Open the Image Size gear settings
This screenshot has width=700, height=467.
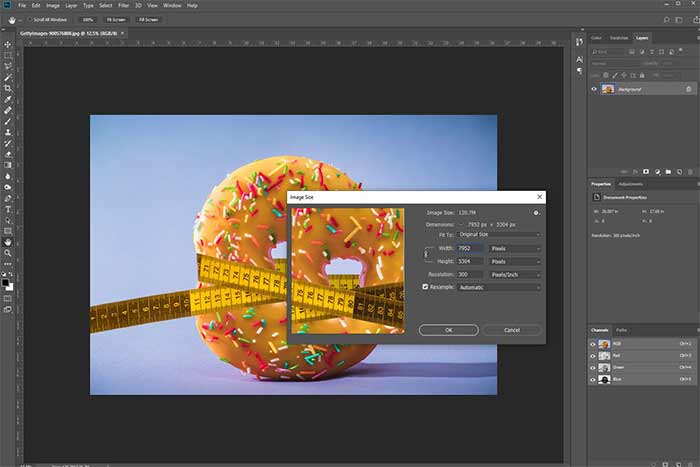[537, 213]
